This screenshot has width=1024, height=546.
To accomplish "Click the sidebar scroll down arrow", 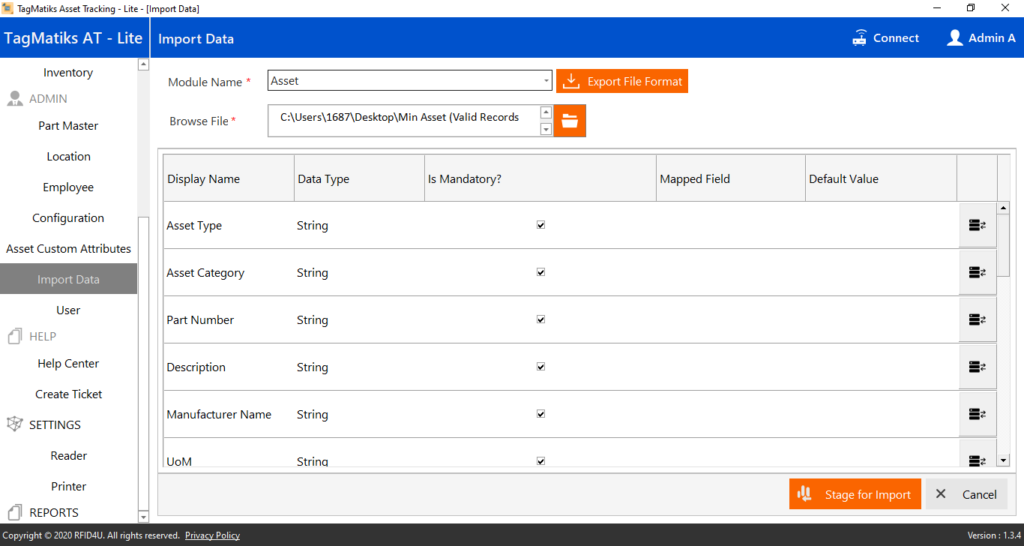I will tap(144, 517).
